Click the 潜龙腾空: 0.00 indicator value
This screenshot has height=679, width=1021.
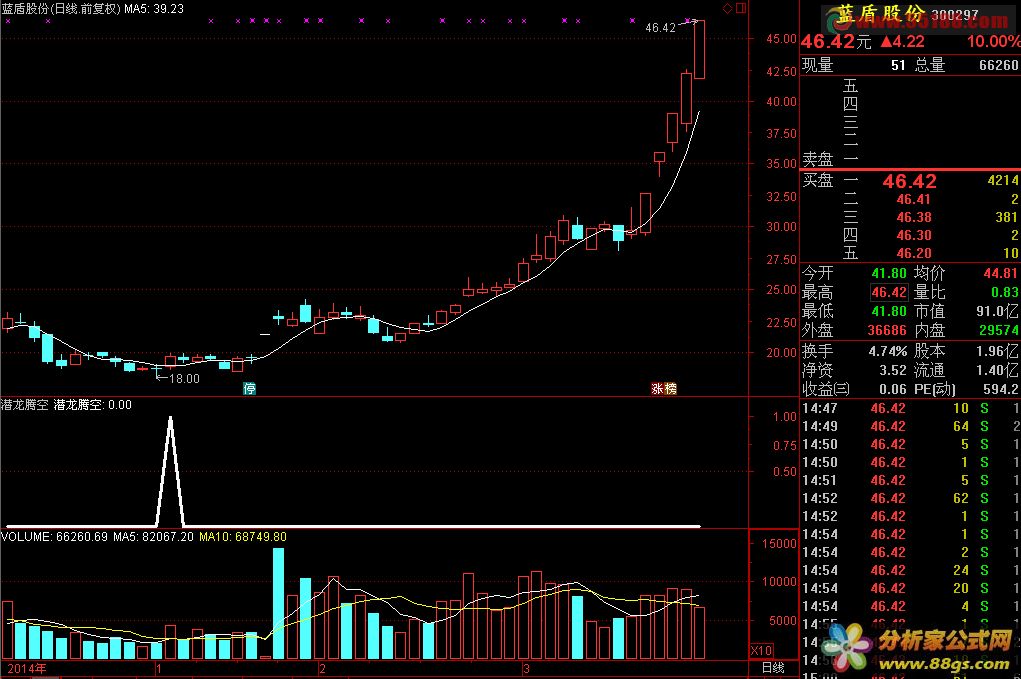pos(92,405)
